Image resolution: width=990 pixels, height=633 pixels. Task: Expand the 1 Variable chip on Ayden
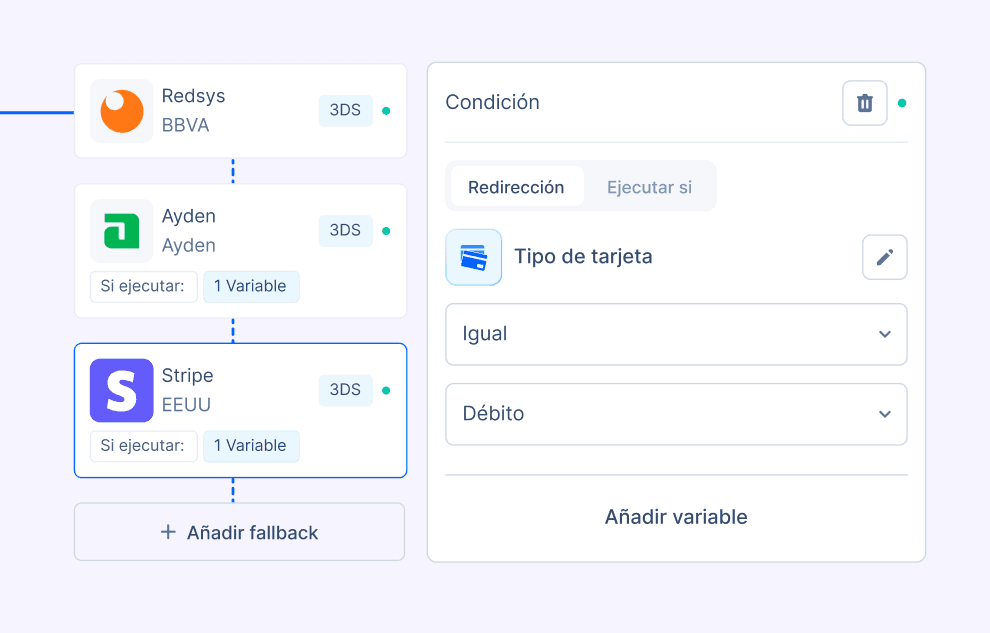pyautogui.click(x=251, y=287)
